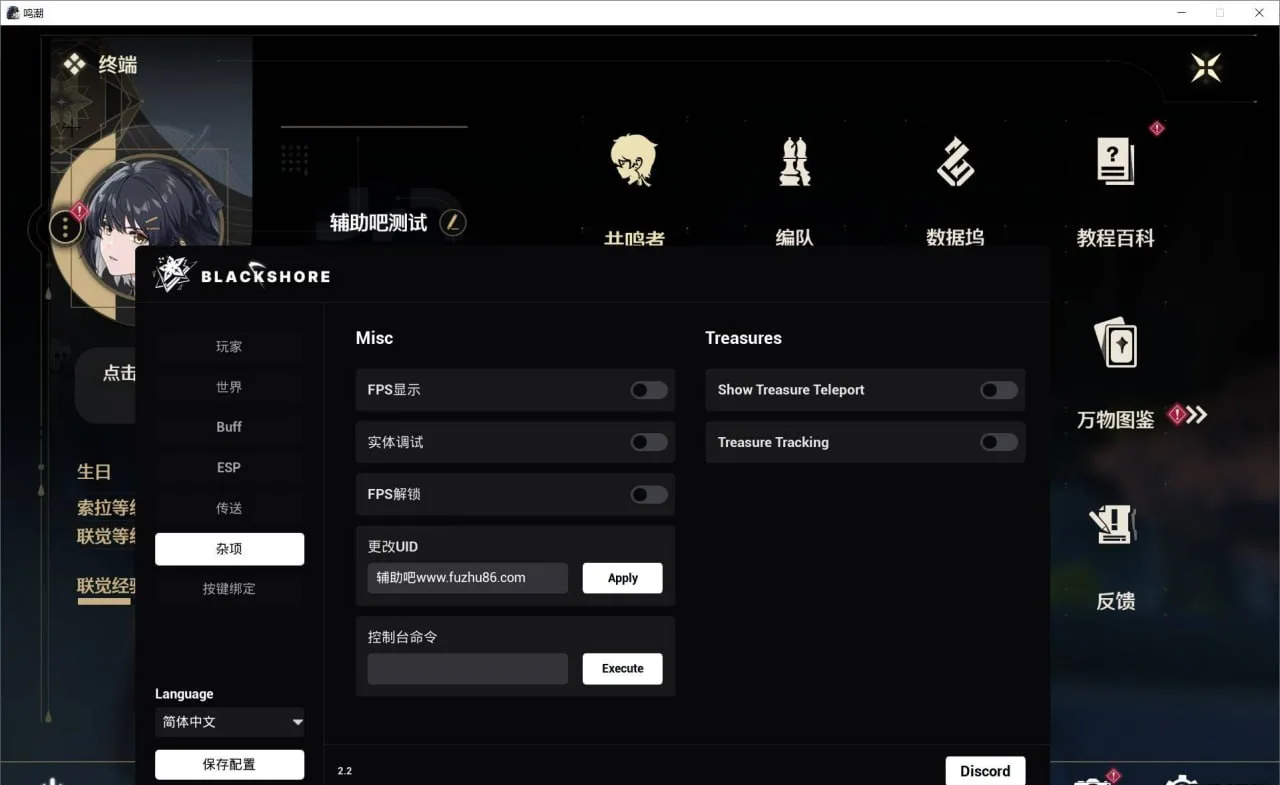1280x785 pixels.
Task: Minimize the 鸣潮 window
Action: pos(1182,13)
